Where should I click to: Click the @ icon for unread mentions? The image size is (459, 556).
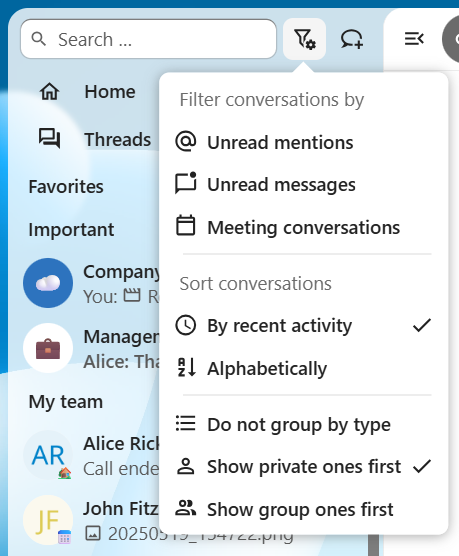186,141
